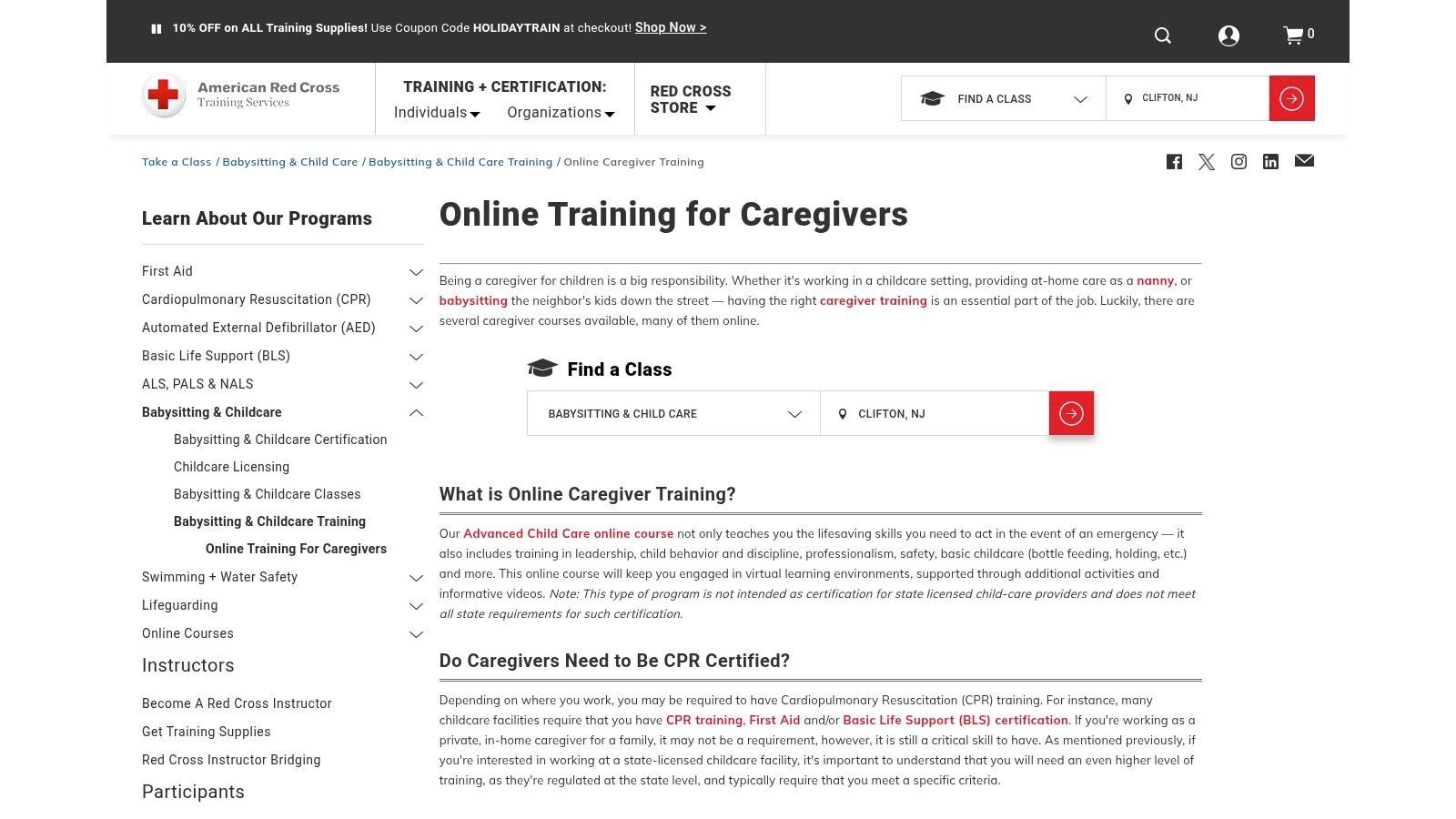Share page using the email icon
Viewport: 1456px width, 819px height.
tap(1304, 161)
